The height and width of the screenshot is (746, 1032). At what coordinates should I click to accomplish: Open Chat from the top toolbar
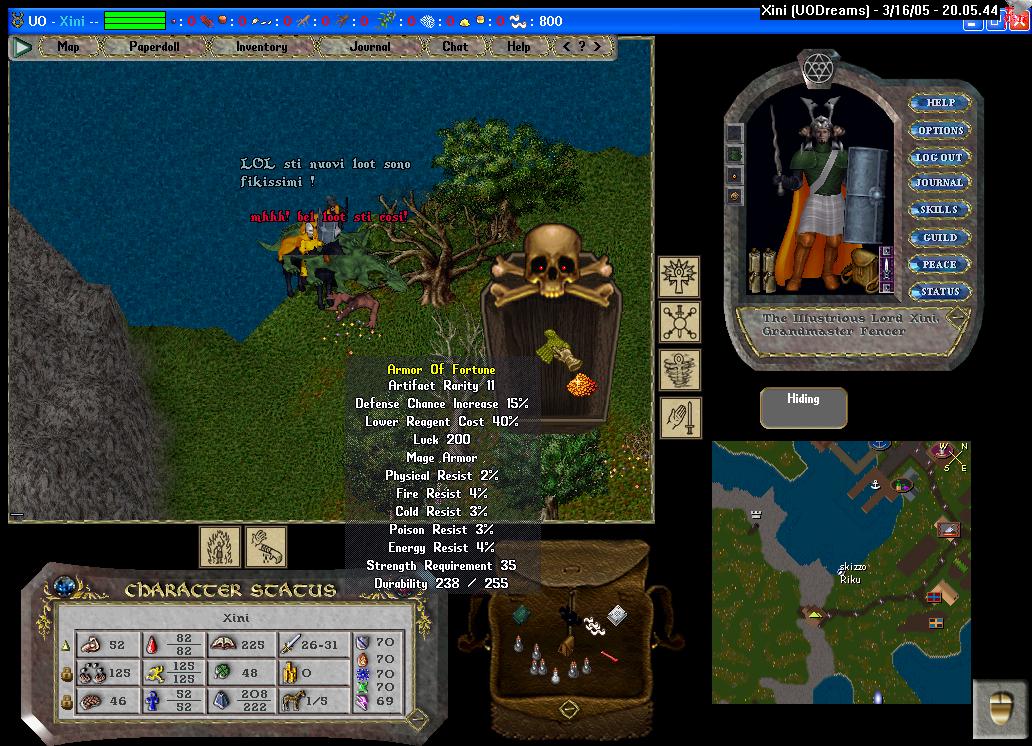[x=455, y=47]
